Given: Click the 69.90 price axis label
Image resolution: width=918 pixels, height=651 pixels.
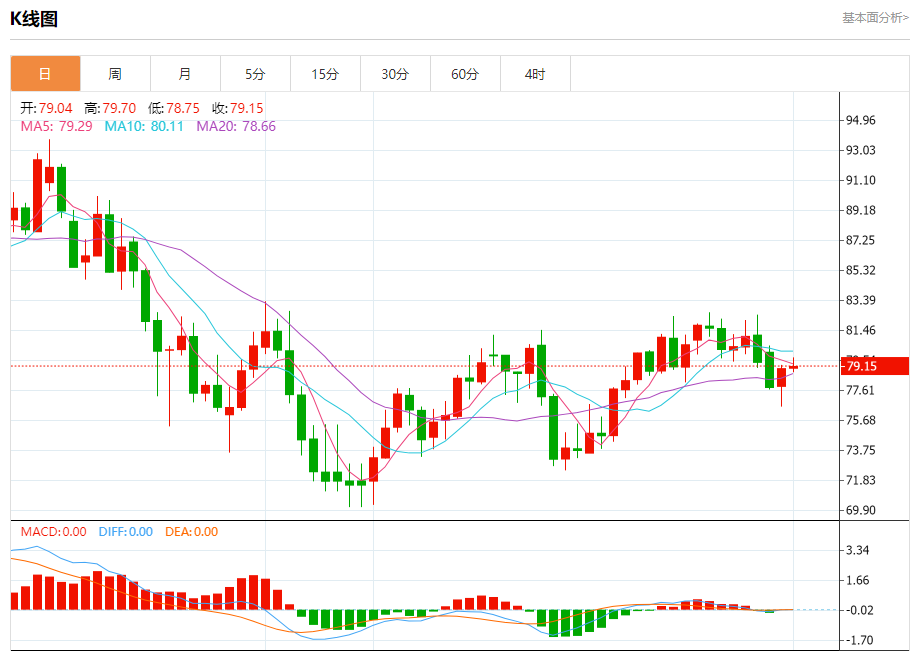Looking at the screenshot, I should point(861,510).
